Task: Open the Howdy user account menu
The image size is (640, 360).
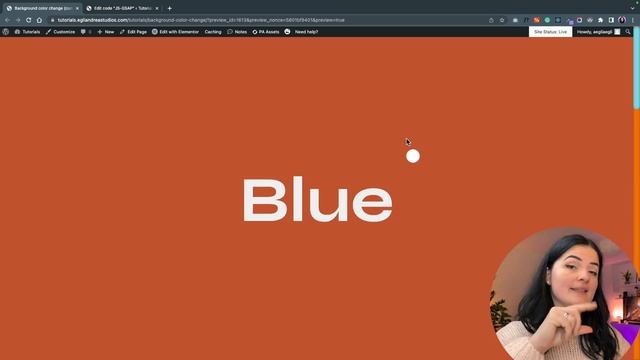Action: click(x=598, y=32)
